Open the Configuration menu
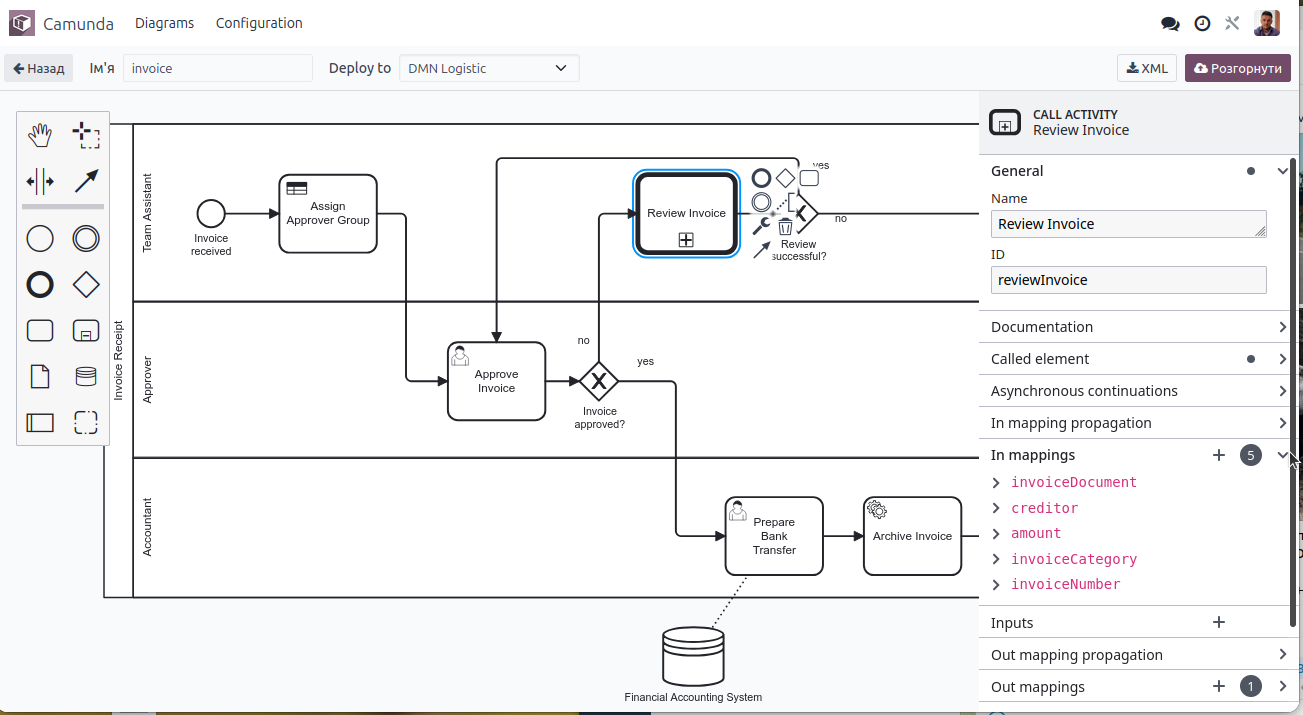This screenshot has width=1303, height=715. coord(259,23)
